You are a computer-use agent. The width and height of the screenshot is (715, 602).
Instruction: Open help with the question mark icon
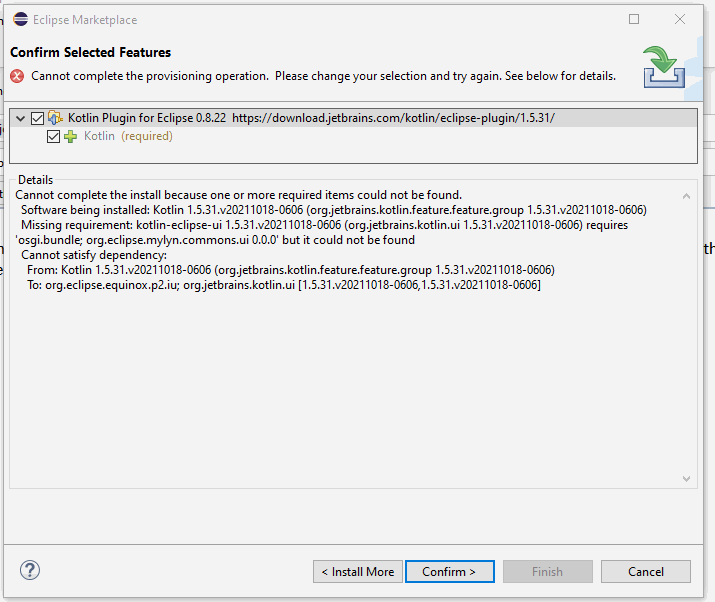(x=30, y=571)
